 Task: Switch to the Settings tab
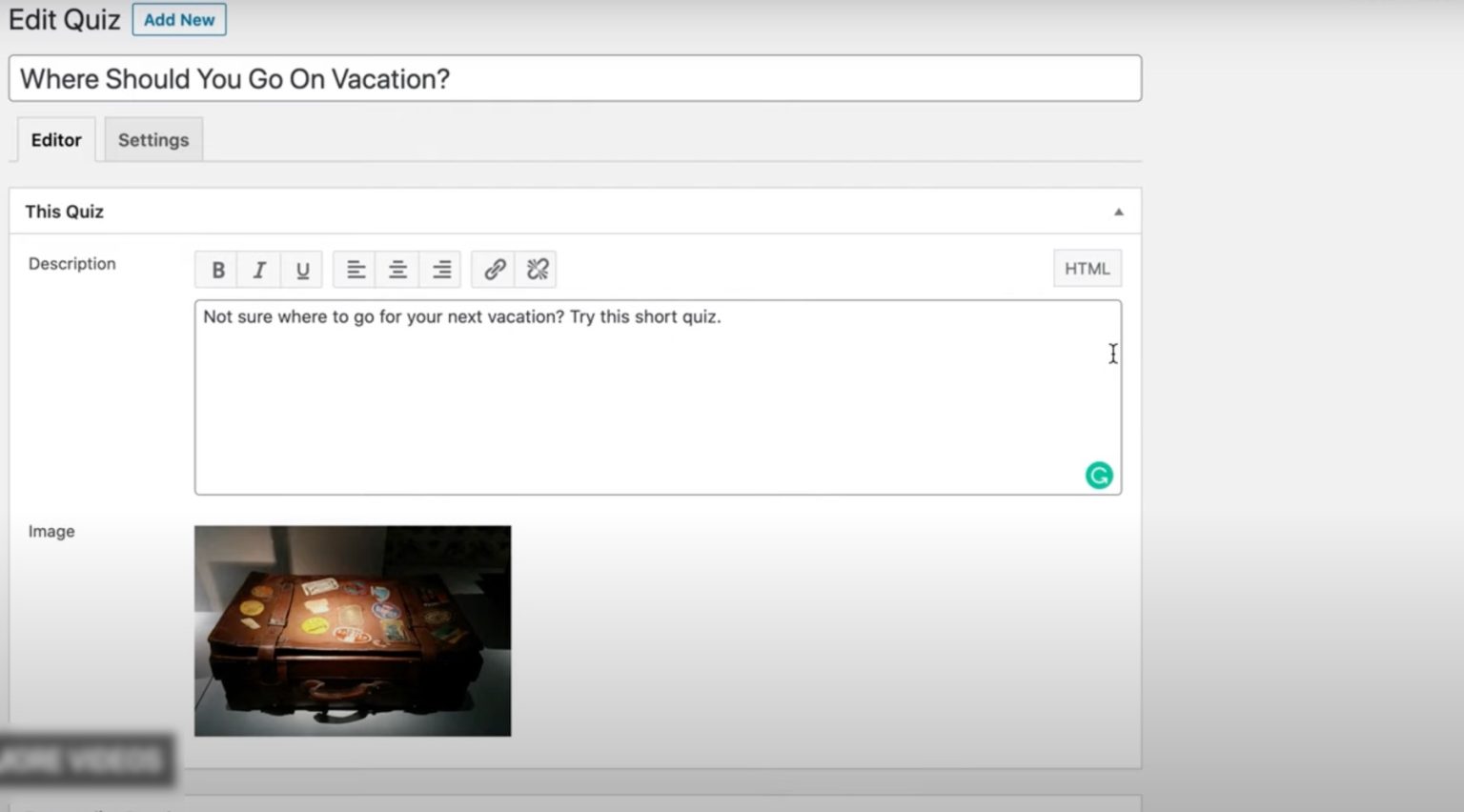(x=152, y=139)
